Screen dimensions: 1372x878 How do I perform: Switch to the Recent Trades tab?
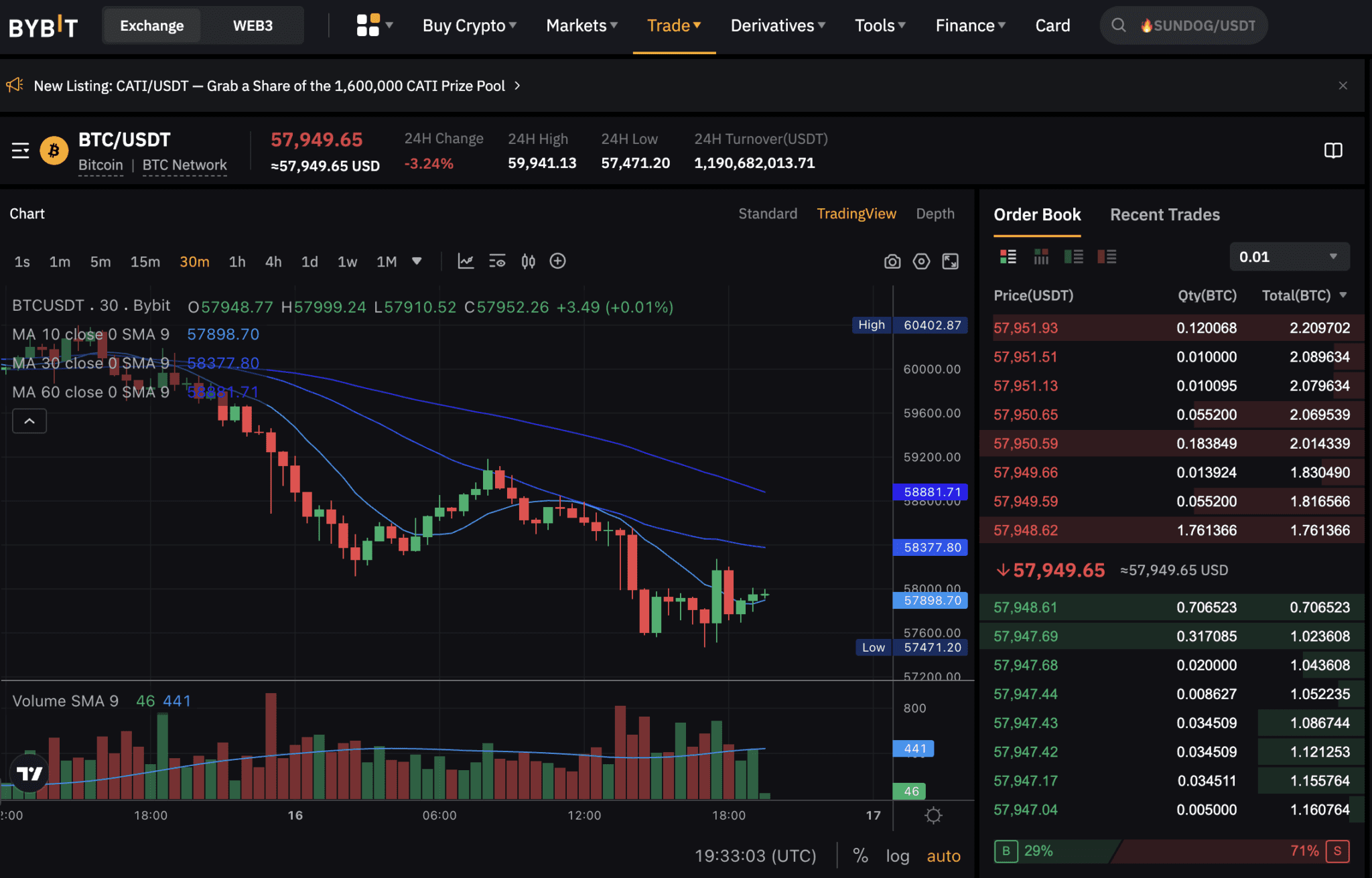click(x=1164, y=214)
